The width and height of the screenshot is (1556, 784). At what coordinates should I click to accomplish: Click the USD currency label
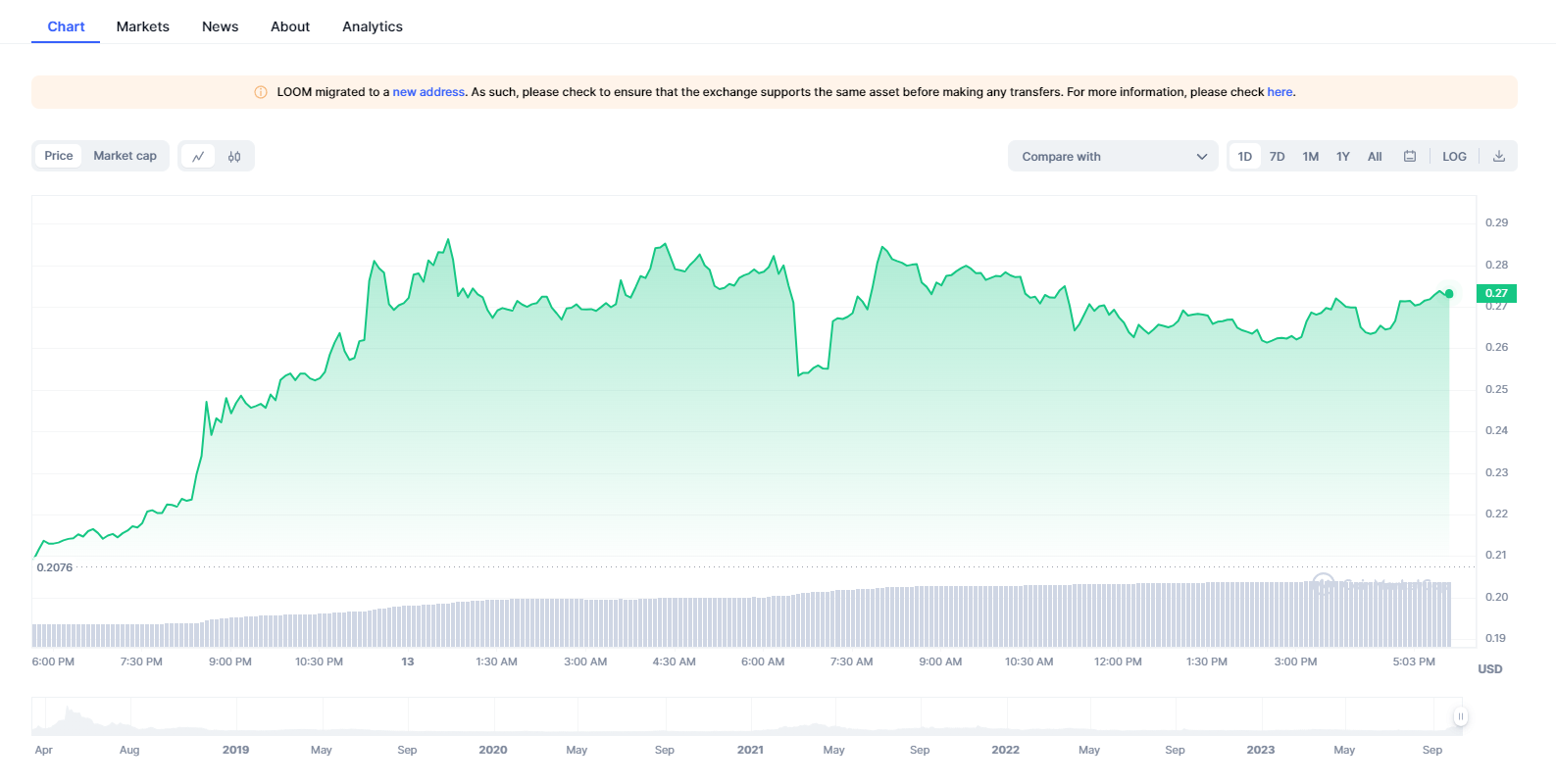point(1490,669)
